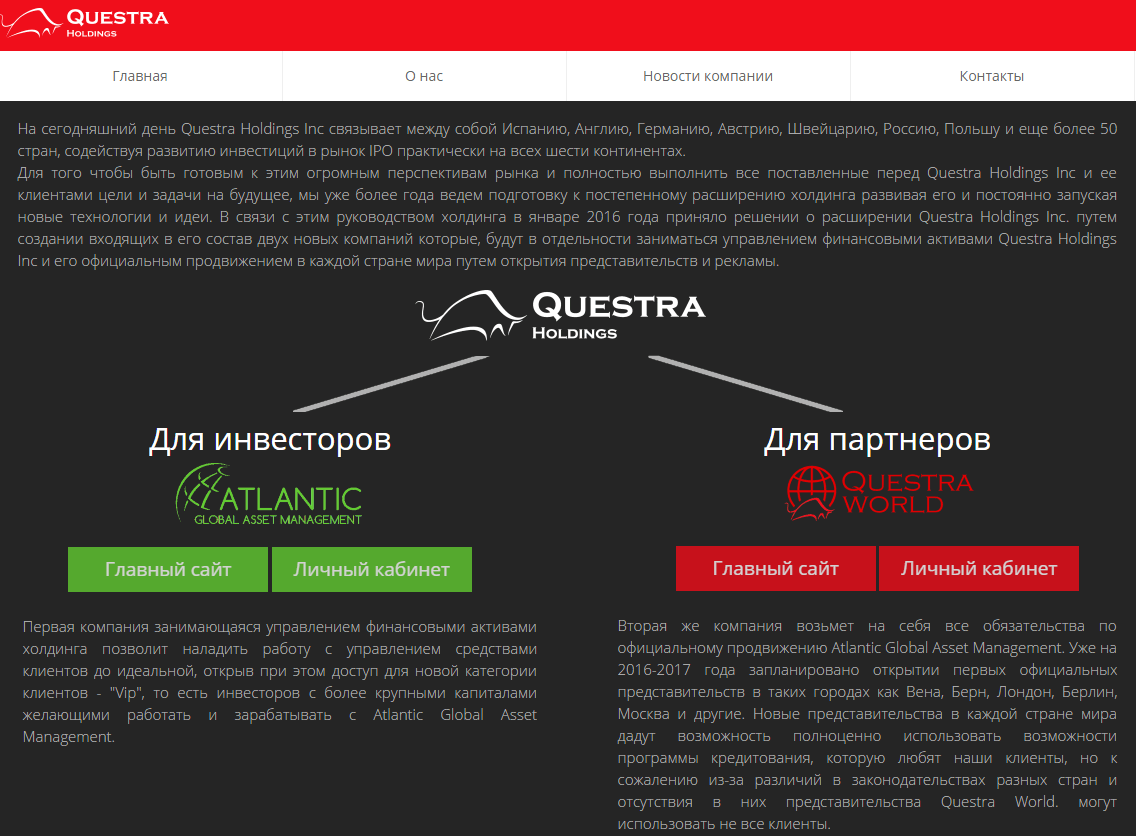Screen dimensions: 1136x836
Task: Open the red Личный кабинет button
Action: [979, 569]
